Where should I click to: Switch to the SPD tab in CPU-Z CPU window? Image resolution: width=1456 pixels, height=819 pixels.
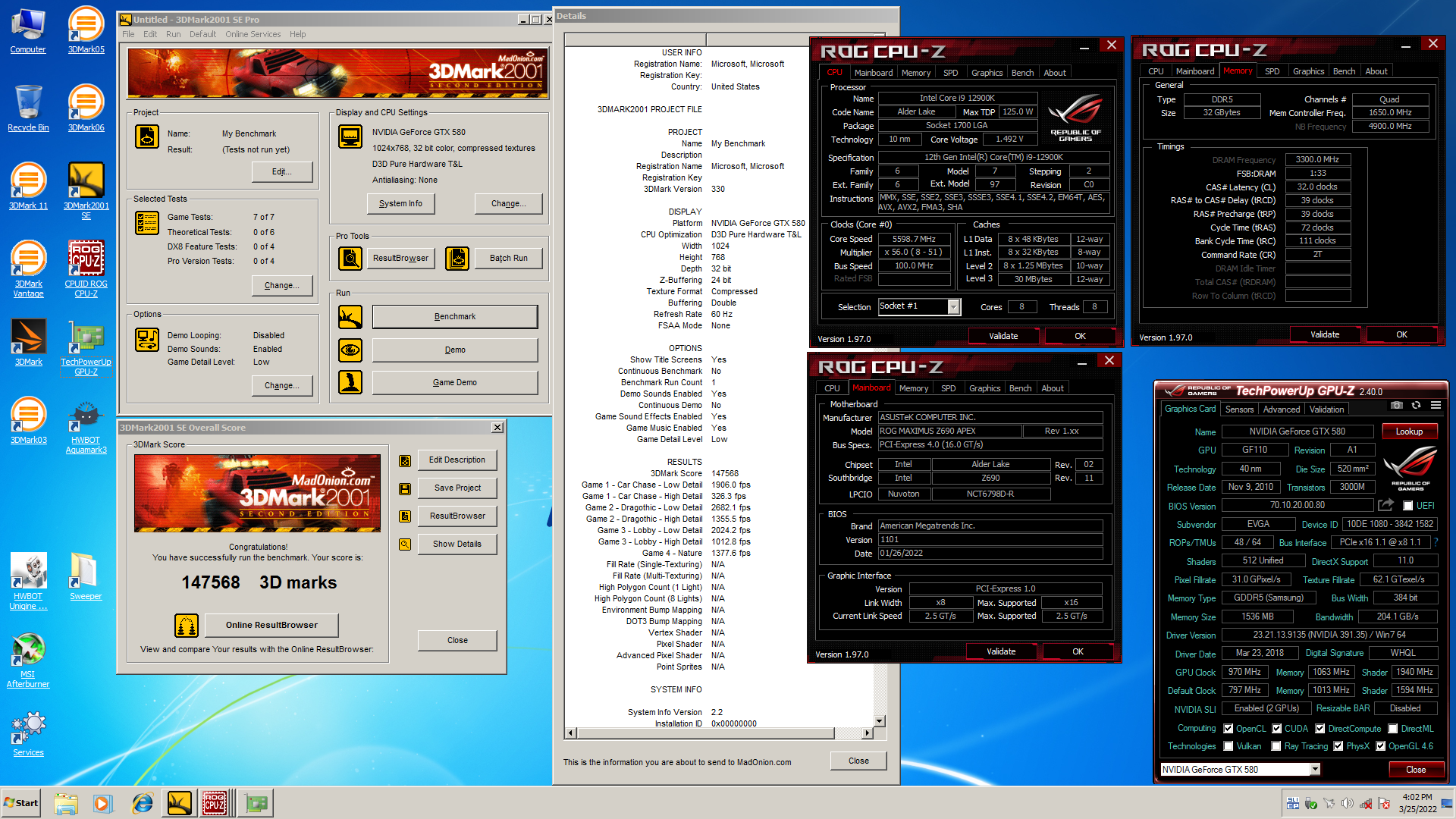[x=950, y=73]
